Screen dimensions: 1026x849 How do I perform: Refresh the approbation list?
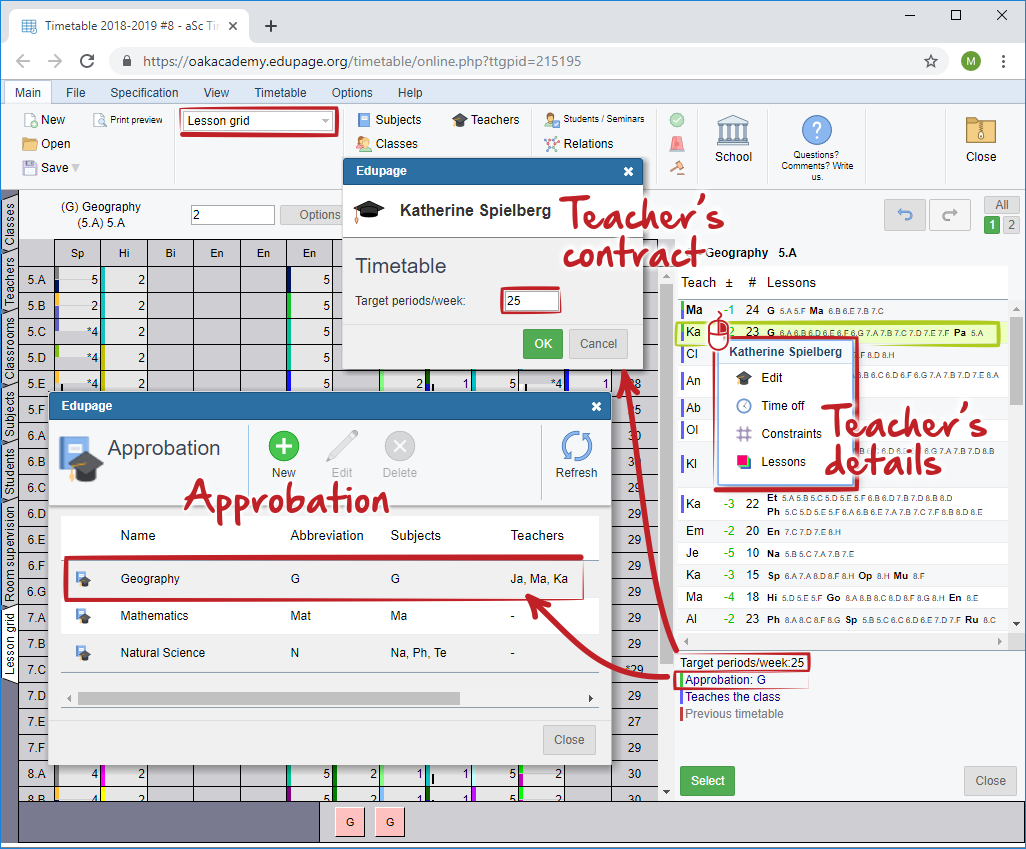(576, 447)
